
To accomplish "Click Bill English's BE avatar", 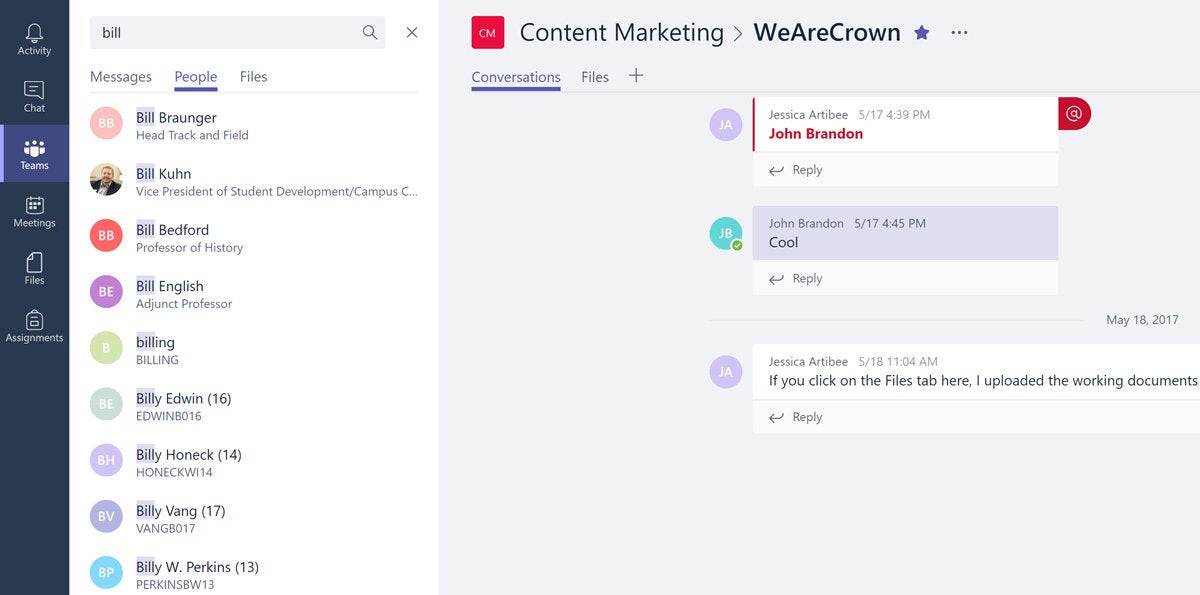I will click(x=106, y=292).
